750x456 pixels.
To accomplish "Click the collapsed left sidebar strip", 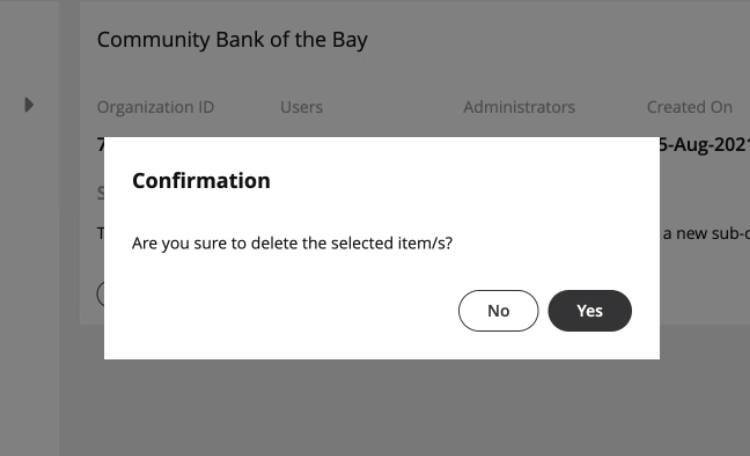I will point(29,300).
